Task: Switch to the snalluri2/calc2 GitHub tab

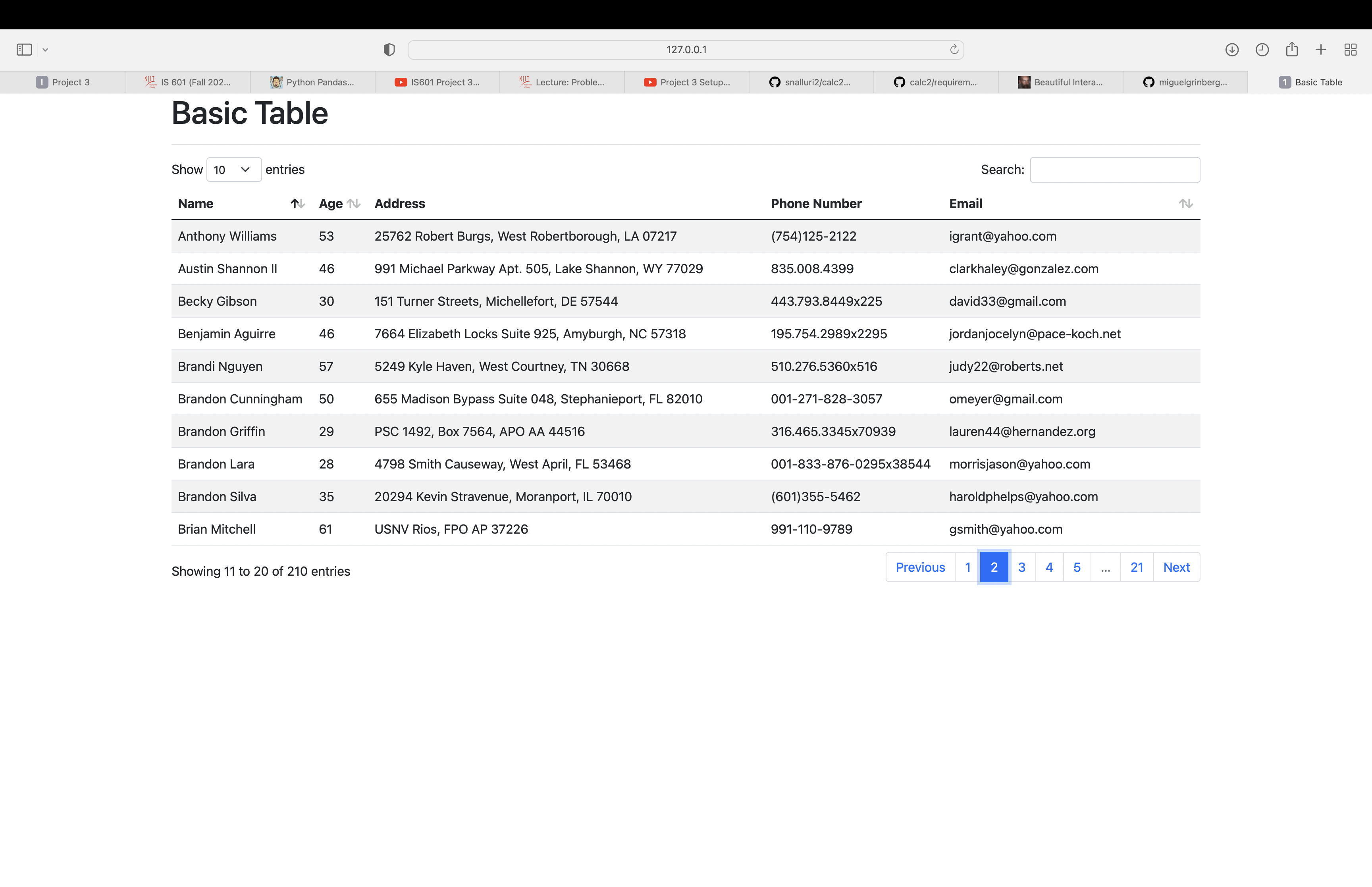Action: coord(811,82)
